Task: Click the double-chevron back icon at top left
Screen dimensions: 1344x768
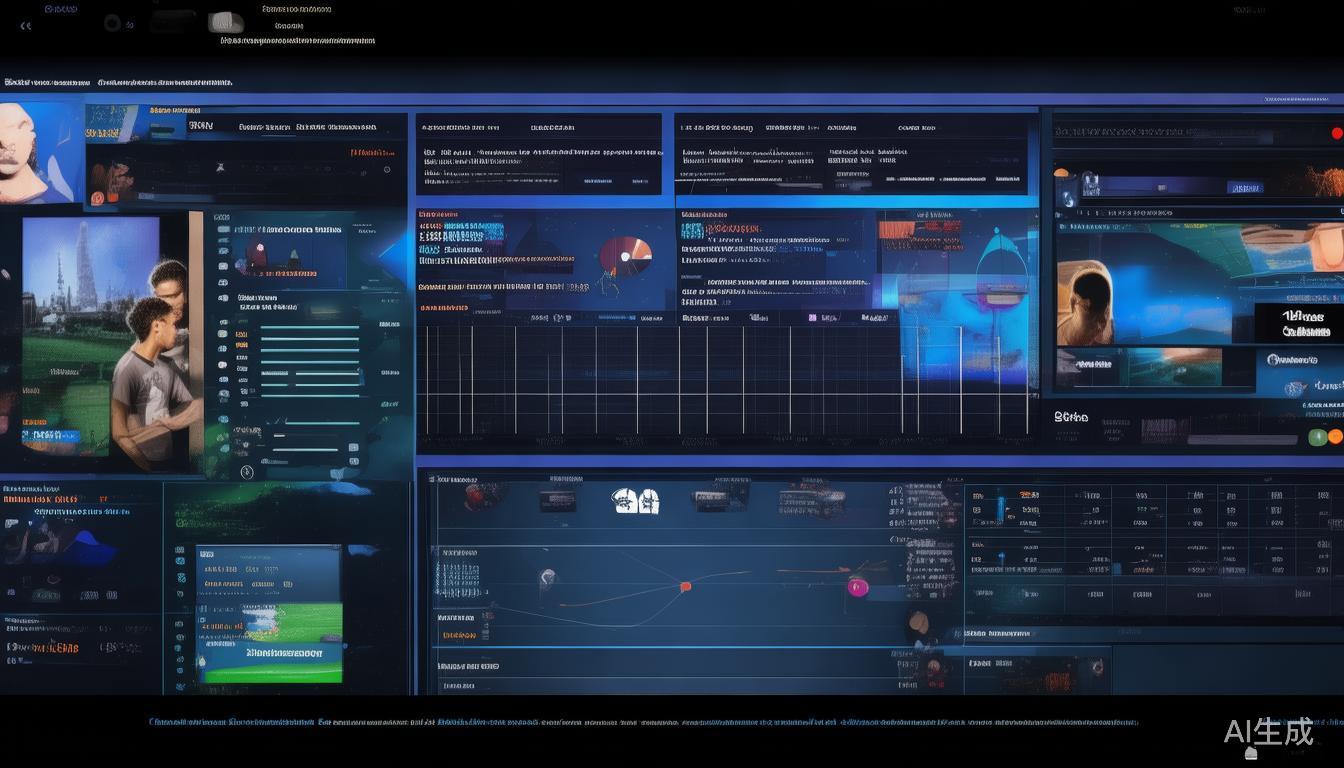Action: click(x=25, y=26)
